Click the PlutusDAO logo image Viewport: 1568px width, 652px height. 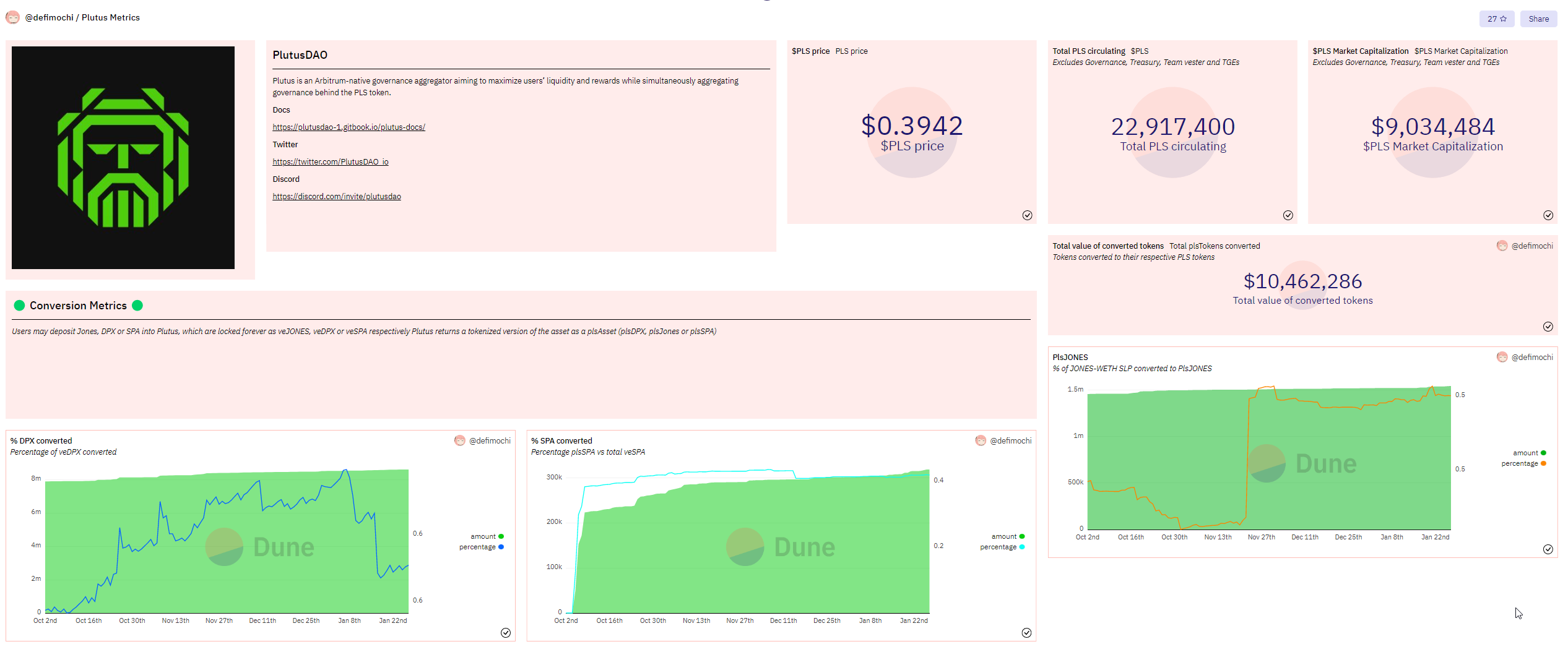click(123, 158)
